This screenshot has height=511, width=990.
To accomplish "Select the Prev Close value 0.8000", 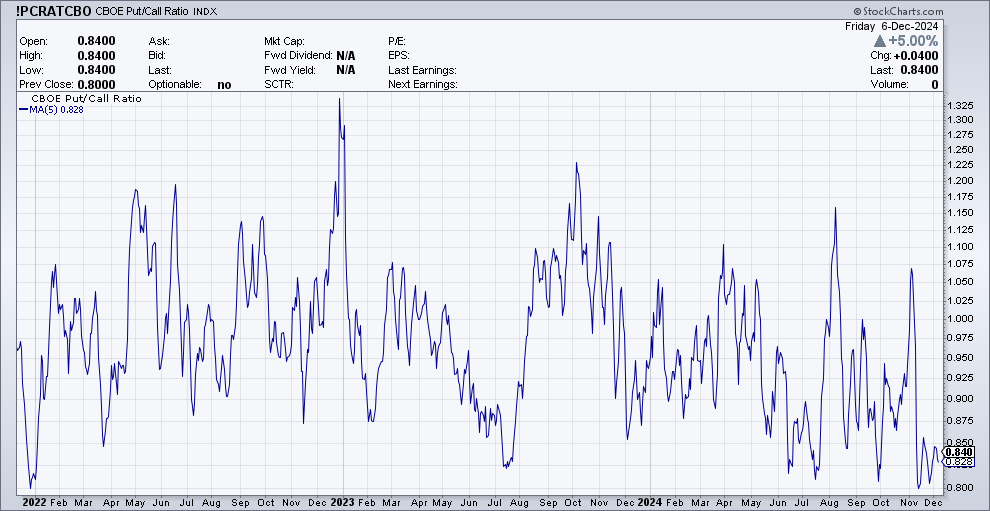I will click(97, 85).
